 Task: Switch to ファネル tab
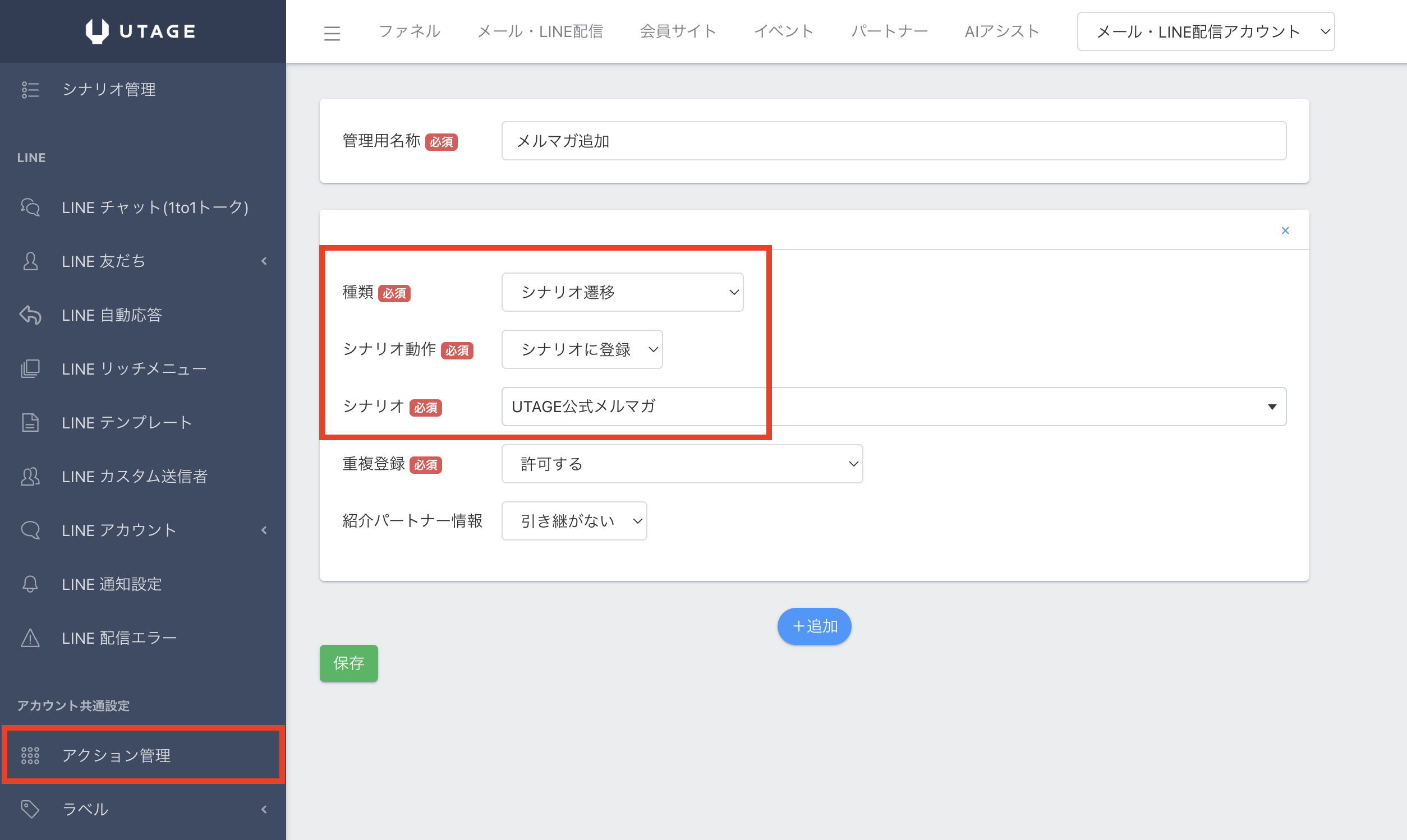(410, 31)
